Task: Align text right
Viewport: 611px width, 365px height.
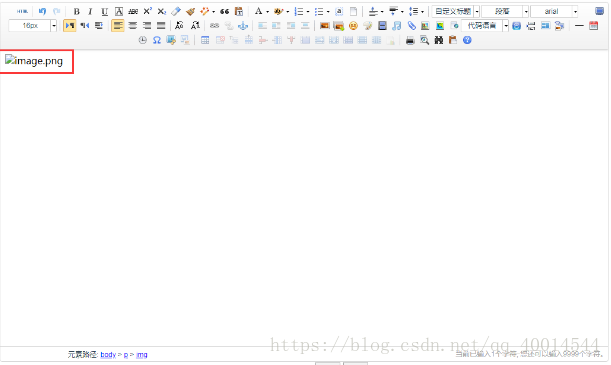Action: pos(147,26)
